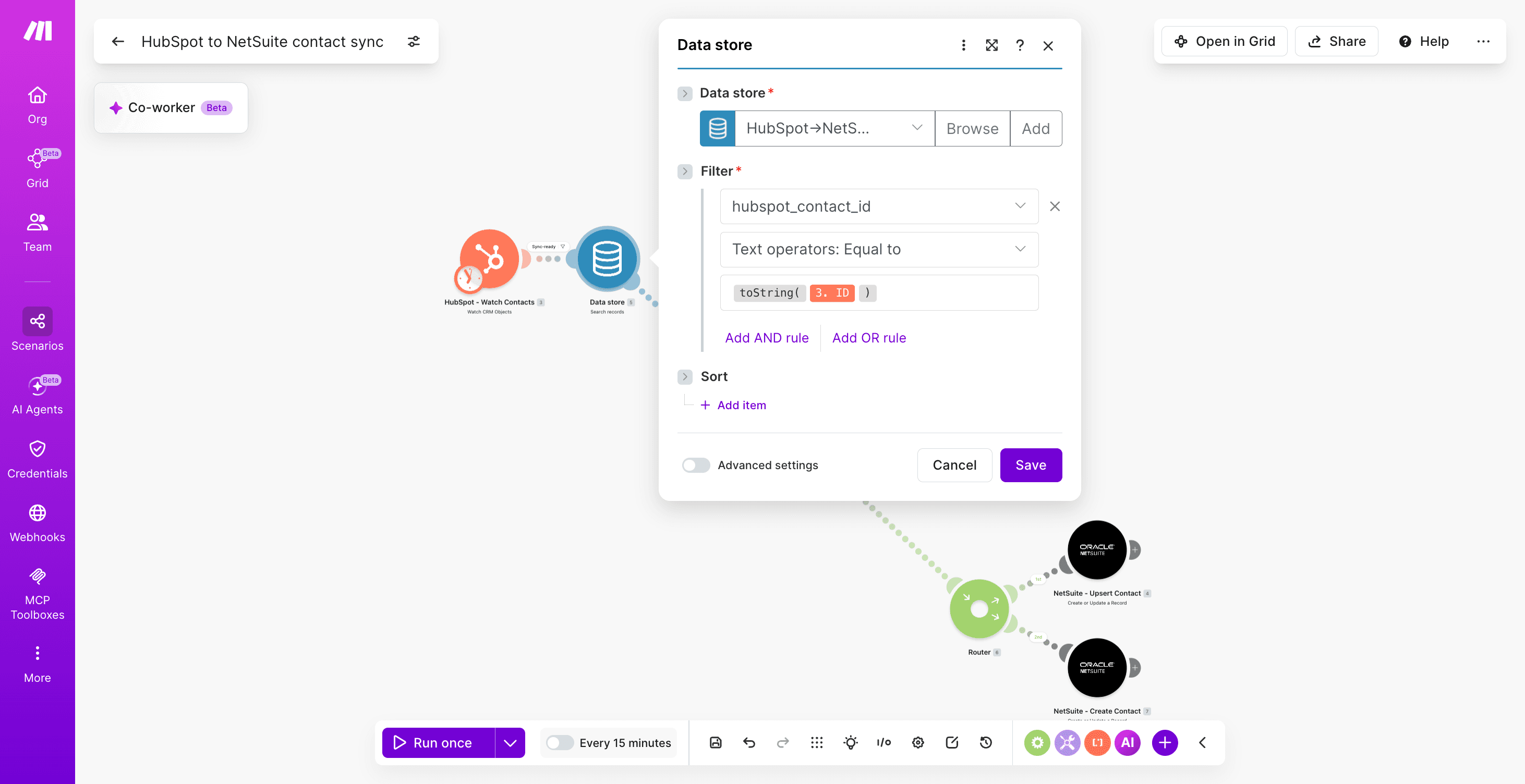Open scenario settings sliders icon

[x=414, y=41]
